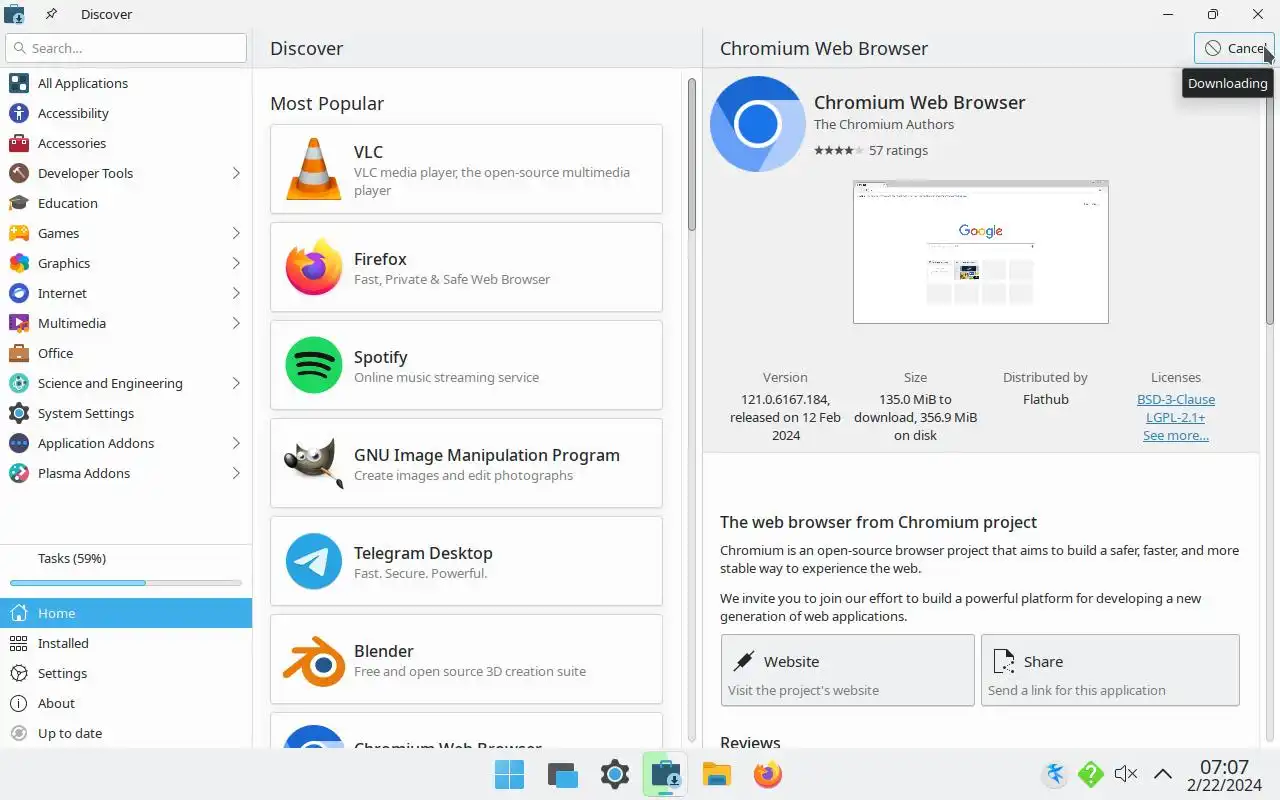
Task: Click the Tasks download progress bar
Action: (x=126, y=583)
